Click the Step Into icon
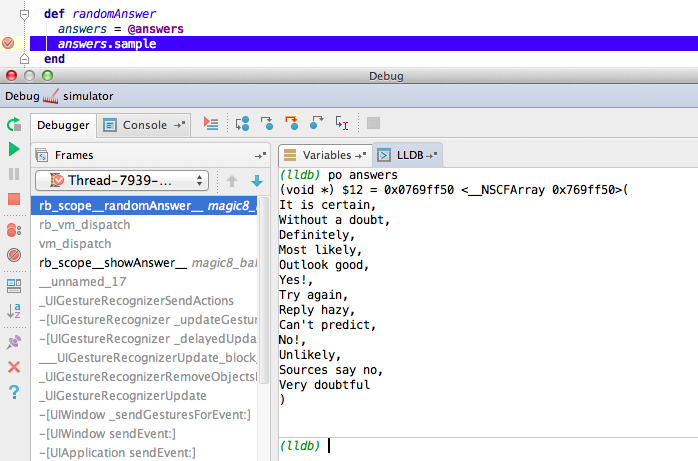 click(267, 123)
